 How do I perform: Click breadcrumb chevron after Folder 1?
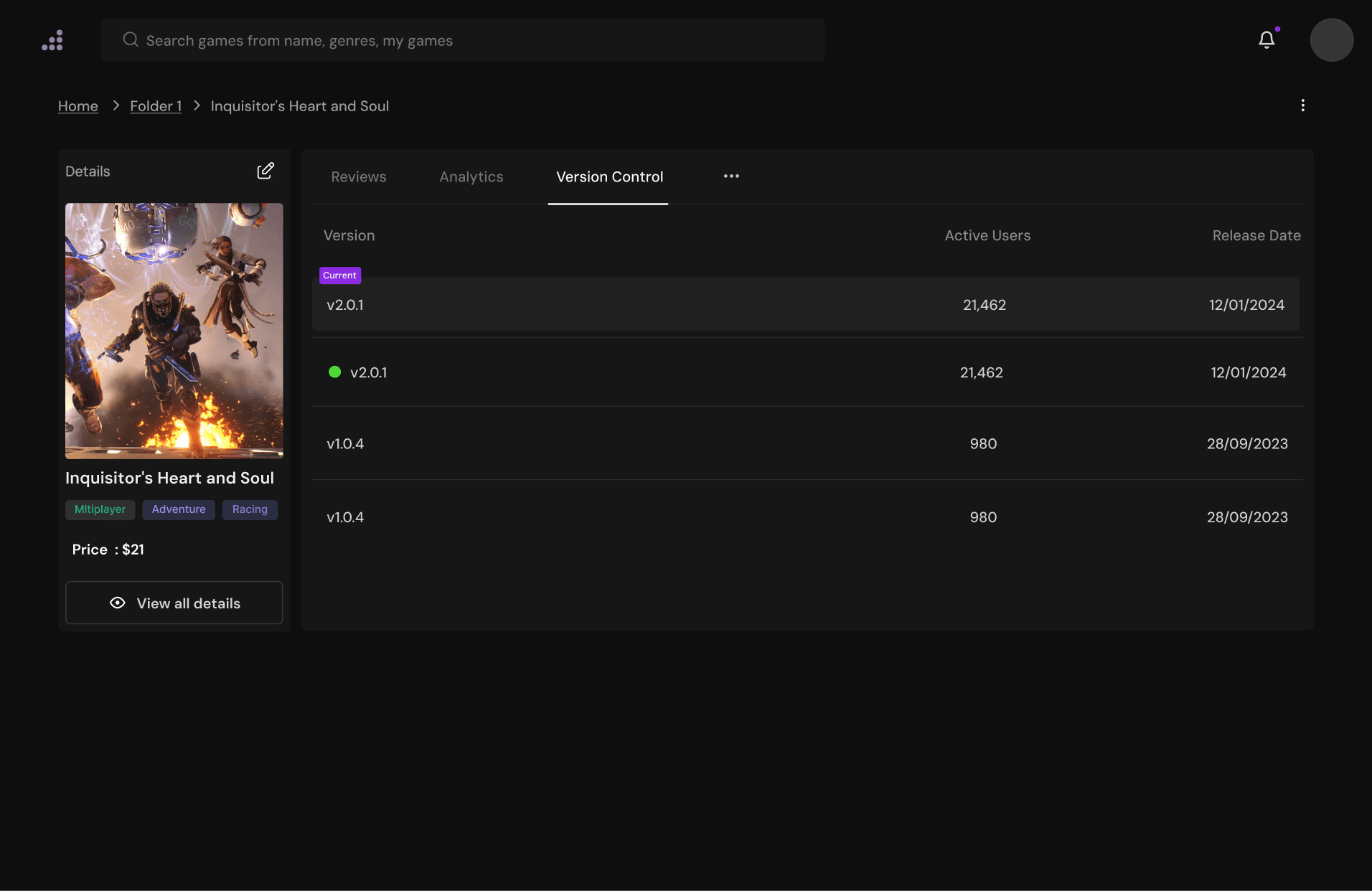pyautogui.click(x=197, y=105)
